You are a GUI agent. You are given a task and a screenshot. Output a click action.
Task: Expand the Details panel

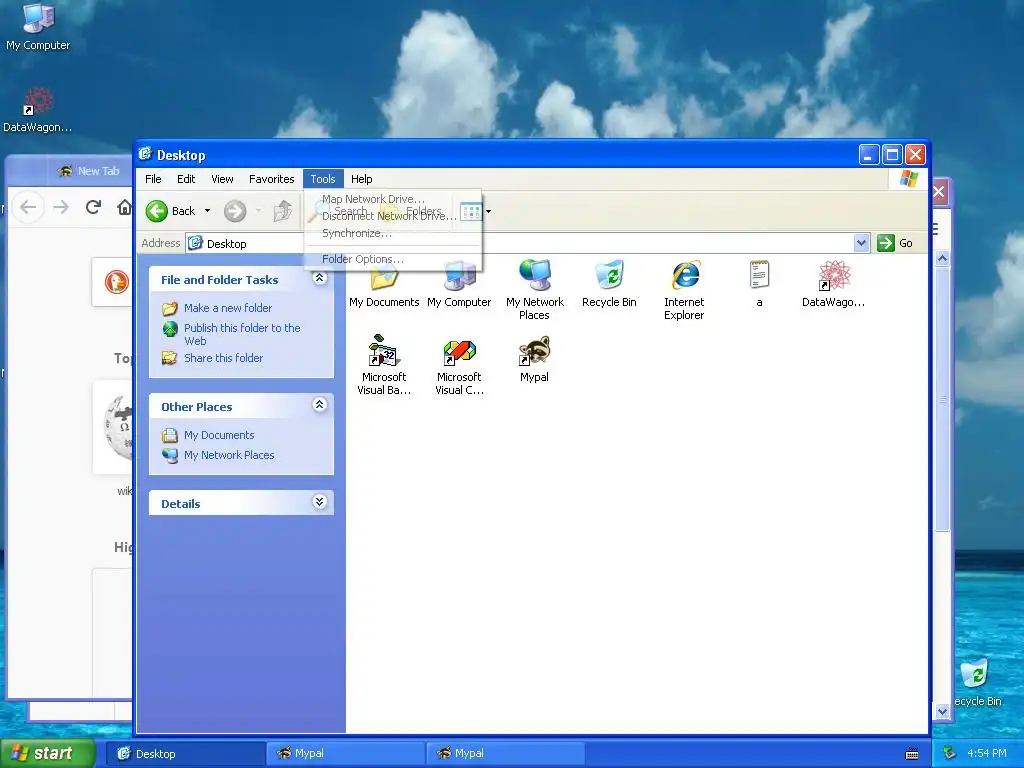(x=319, y=502)
